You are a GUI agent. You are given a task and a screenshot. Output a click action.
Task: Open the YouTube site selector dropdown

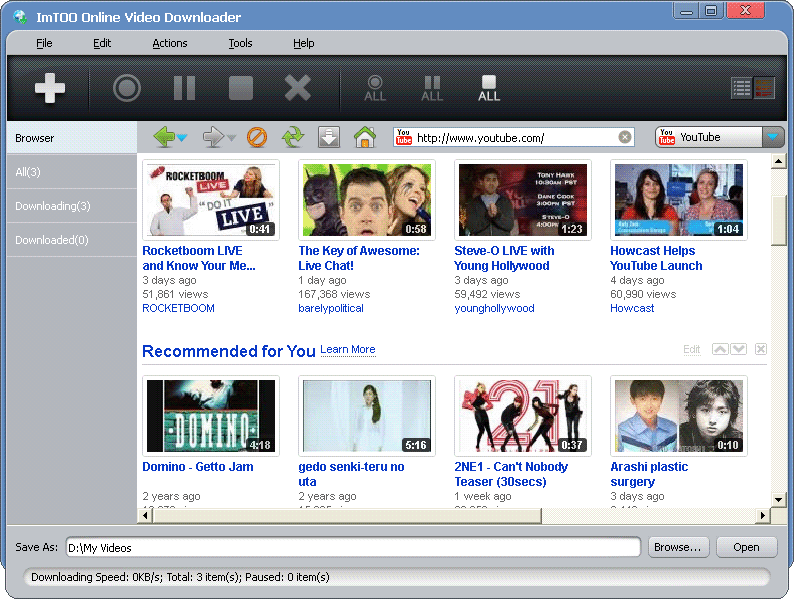point(773,137)
